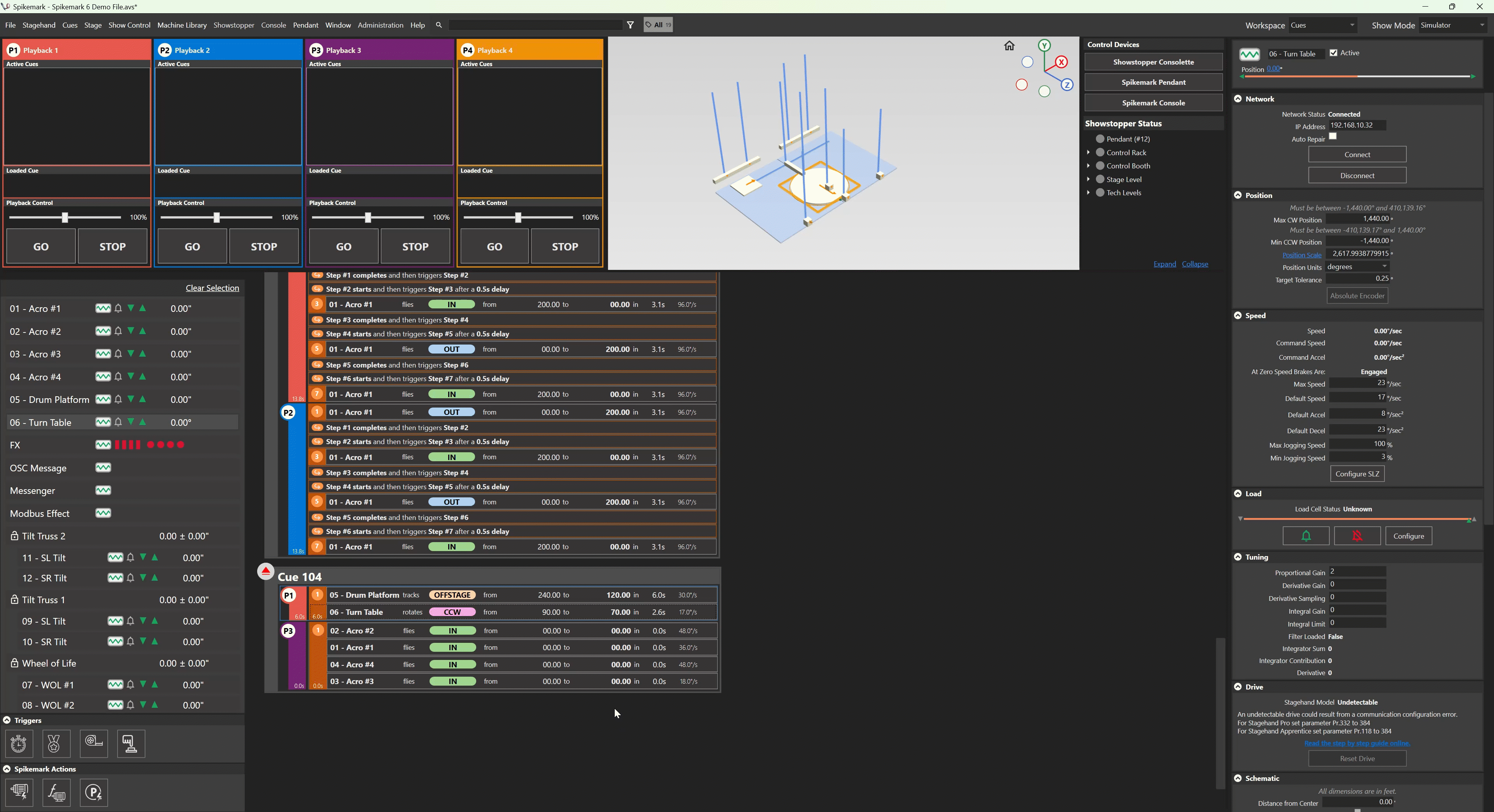Click the tape measure position trigger icon
Screen dimensions: 1494x812
coord(94,744)
